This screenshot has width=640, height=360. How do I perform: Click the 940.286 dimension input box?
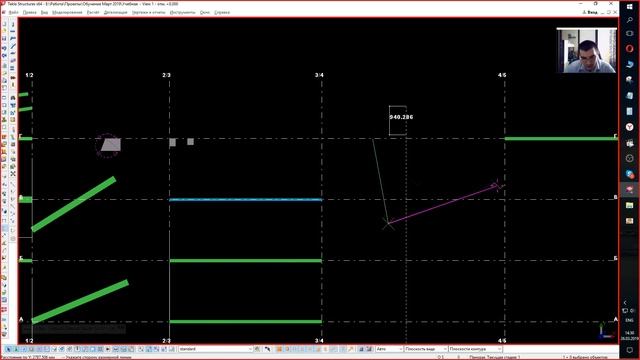pos(401,117)
